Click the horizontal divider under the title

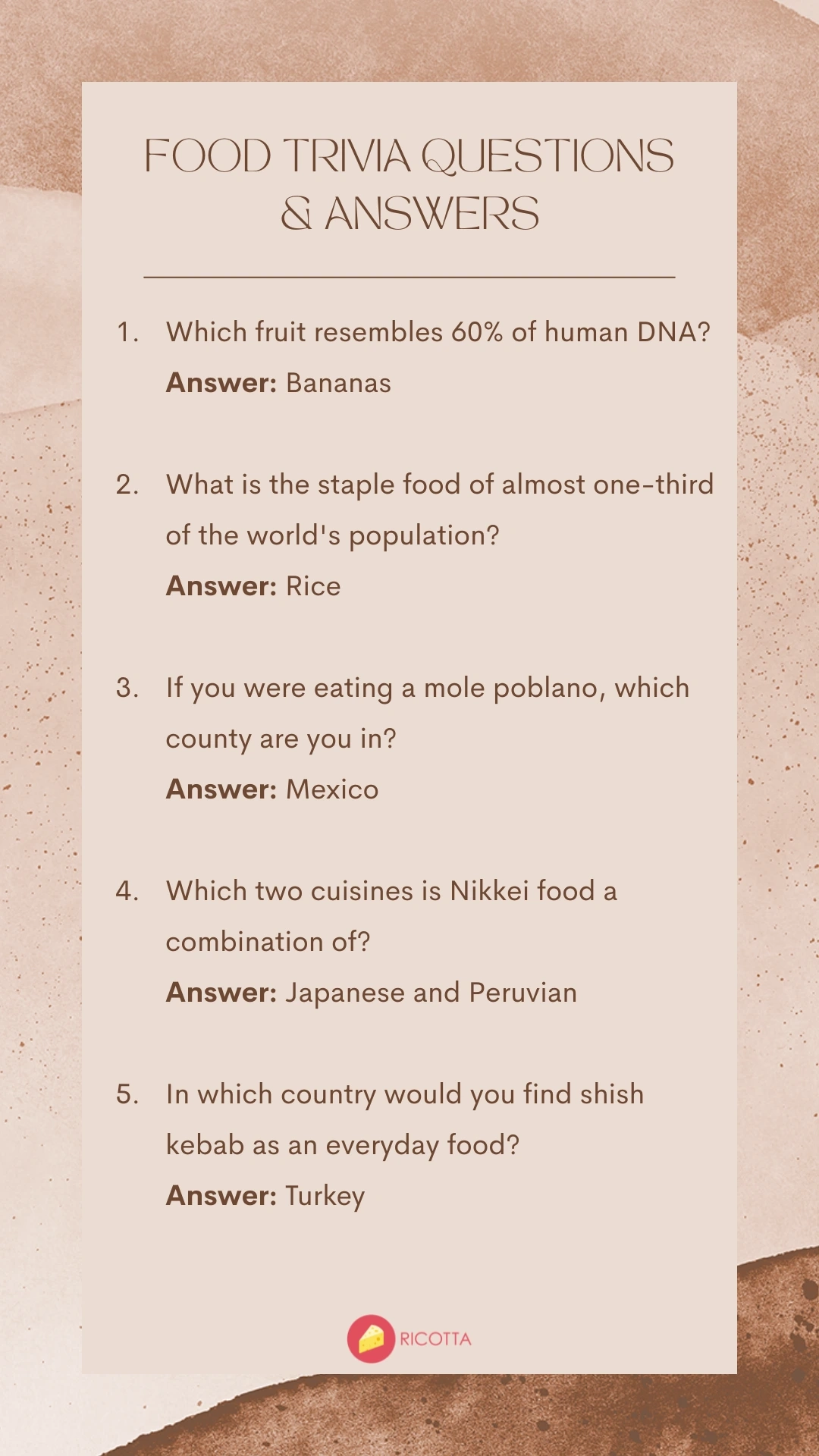409,278
